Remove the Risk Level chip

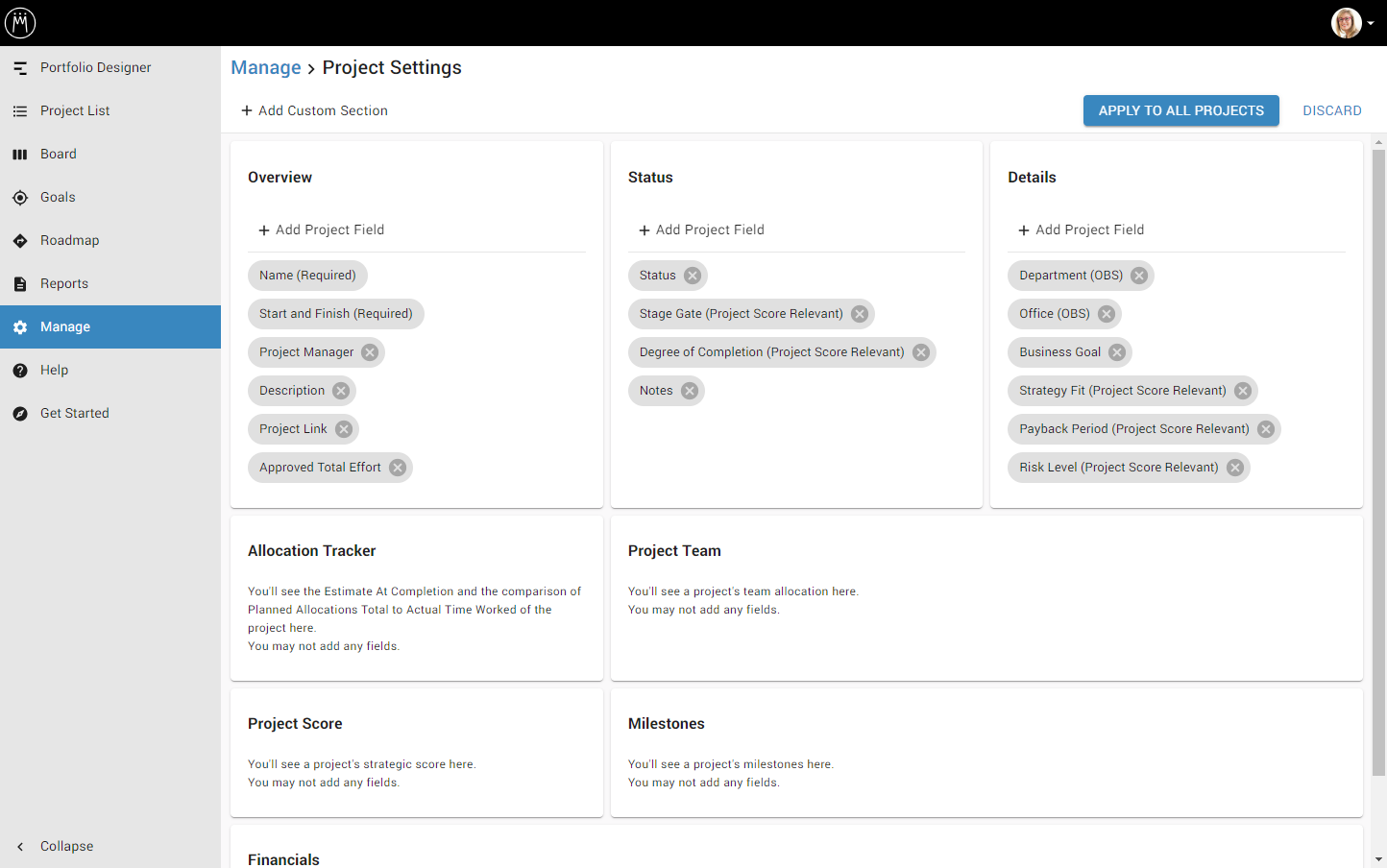(1235, 468)
